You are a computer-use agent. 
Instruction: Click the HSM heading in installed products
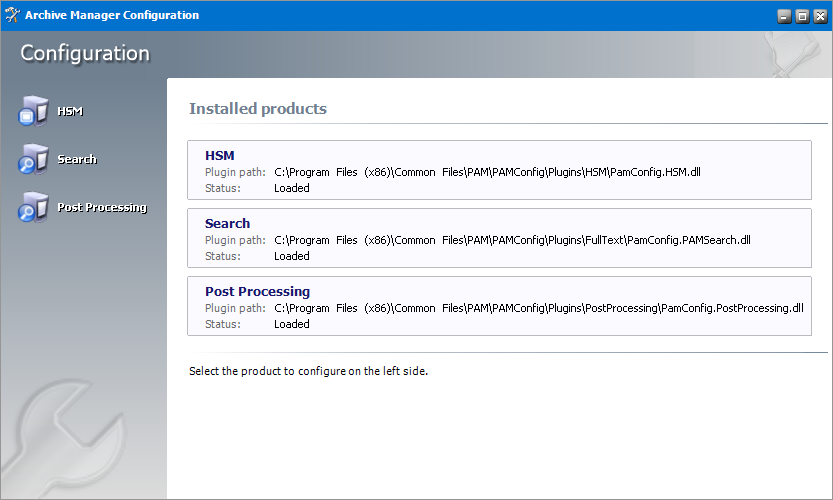(x=219, y=155)
